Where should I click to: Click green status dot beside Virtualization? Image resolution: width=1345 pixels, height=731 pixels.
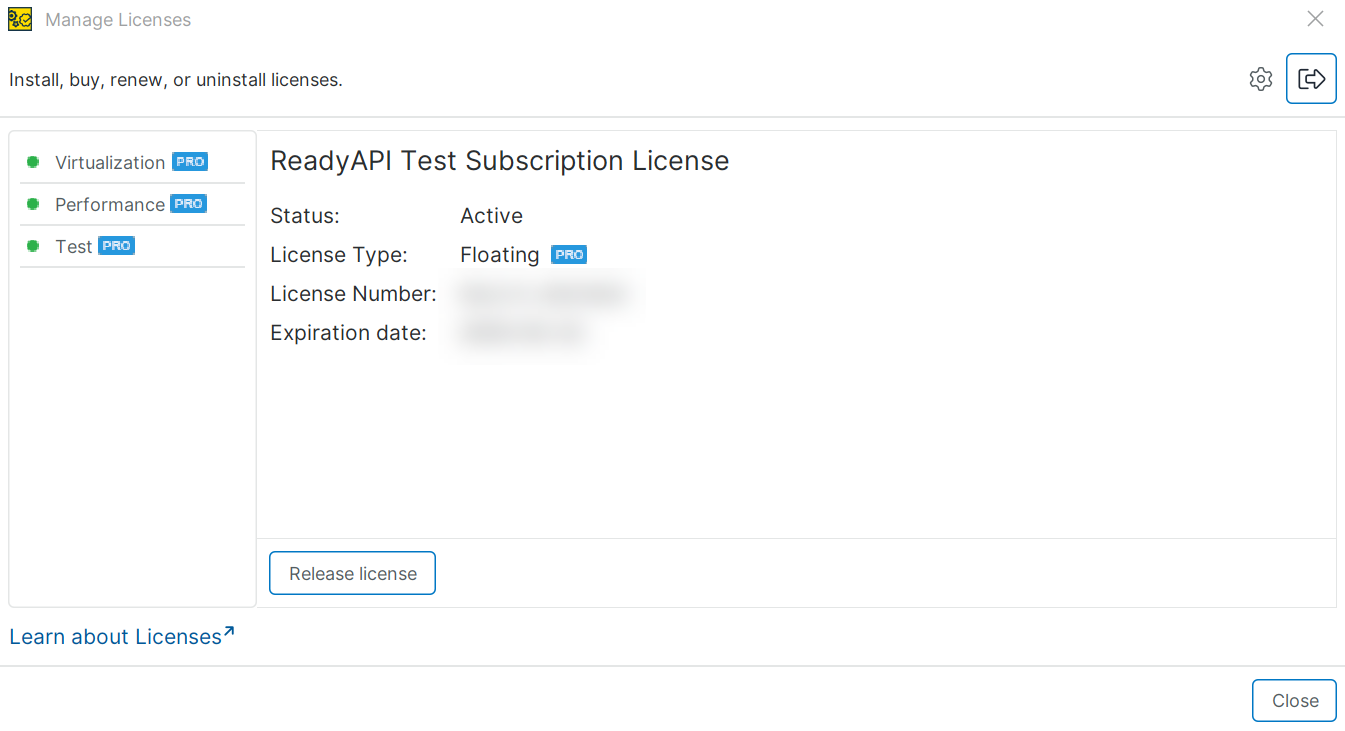[33, 162]
